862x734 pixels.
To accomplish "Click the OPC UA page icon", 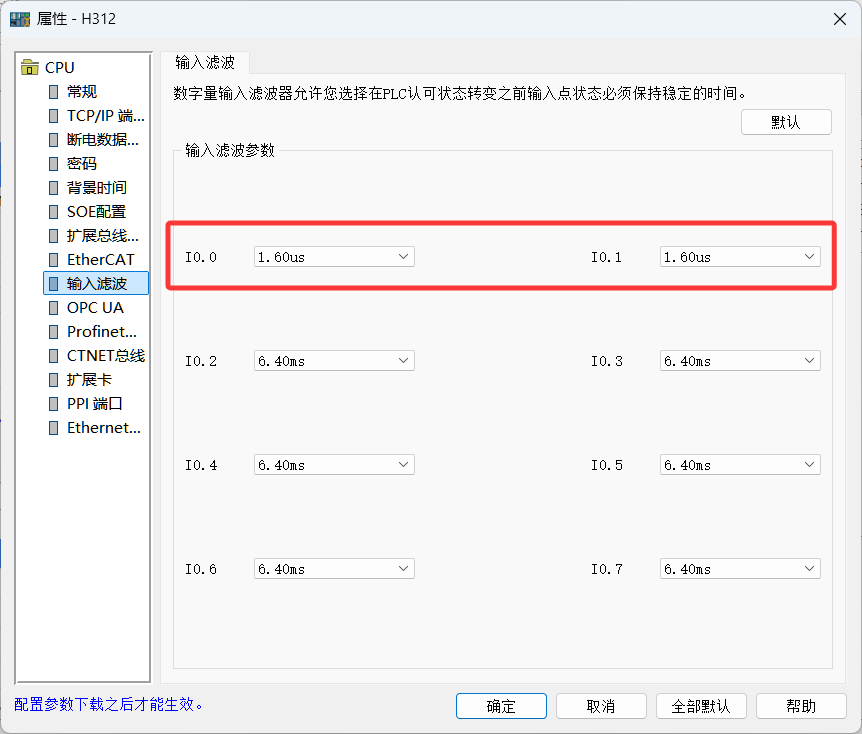I will tap(53, 307).
